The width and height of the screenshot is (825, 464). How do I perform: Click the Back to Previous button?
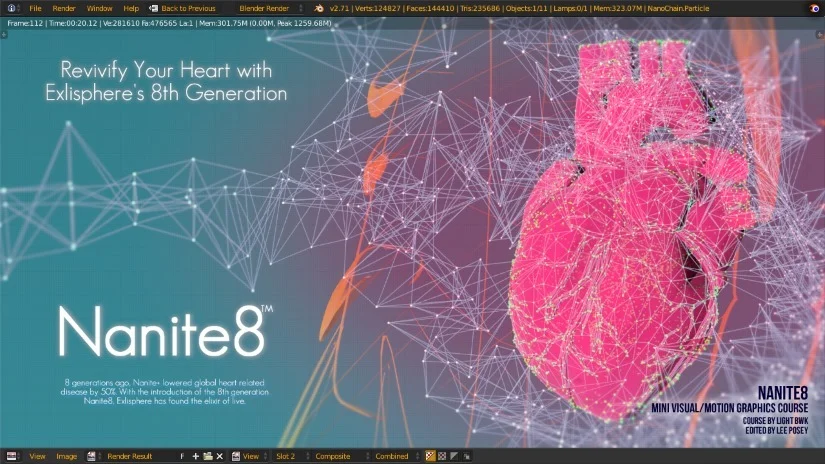(x=182, y=8)
